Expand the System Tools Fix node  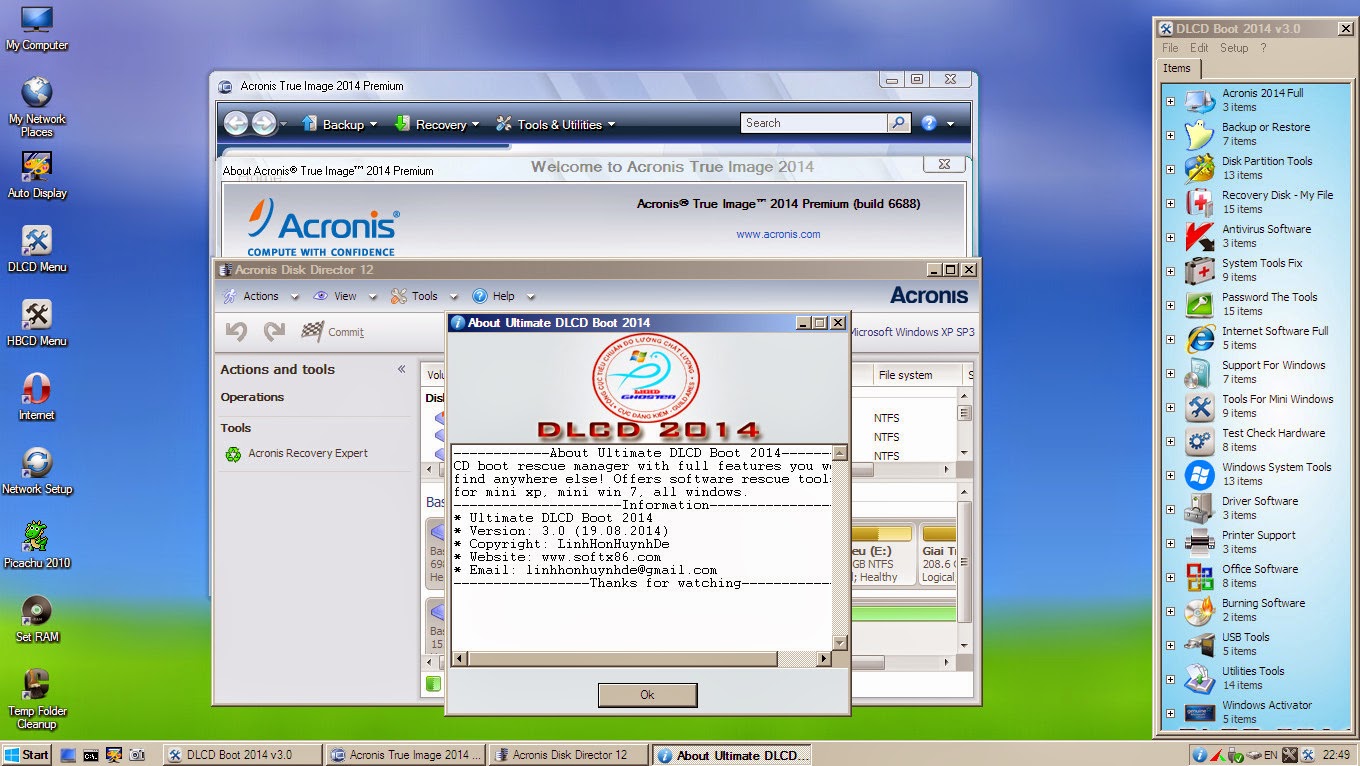click(x=1171, y=271)
